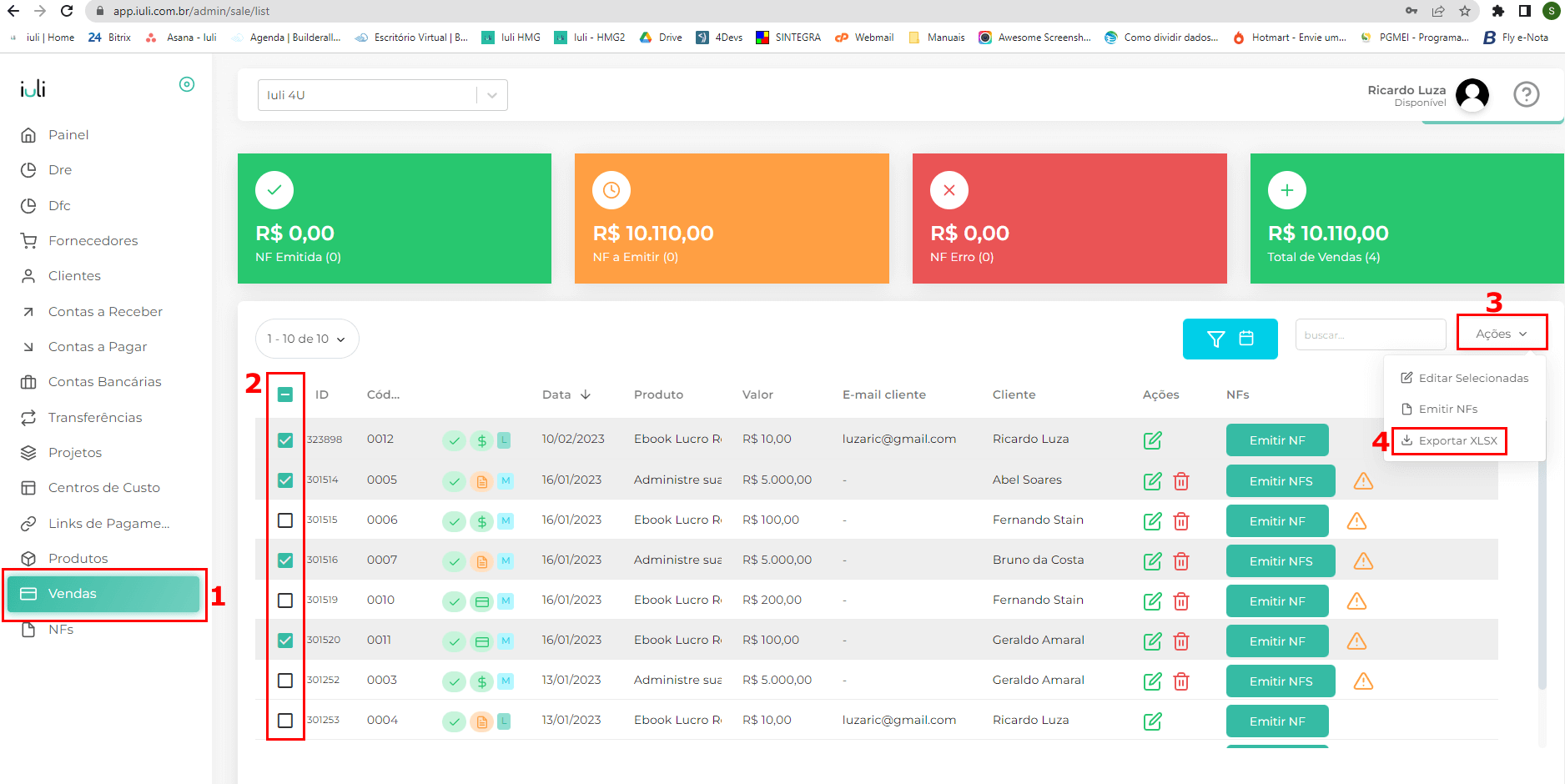Edit sale 301253 with the pencil icon

pyautogui.click(x=1153, y=721)
